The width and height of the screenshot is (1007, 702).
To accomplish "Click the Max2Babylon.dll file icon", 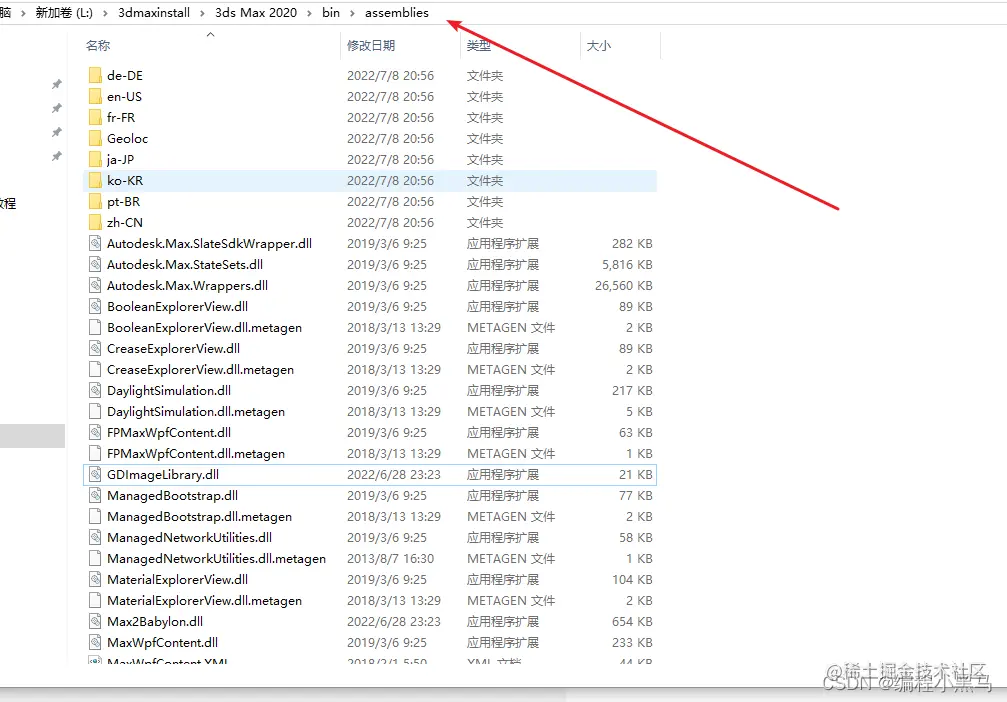I will tap(95, 622).
